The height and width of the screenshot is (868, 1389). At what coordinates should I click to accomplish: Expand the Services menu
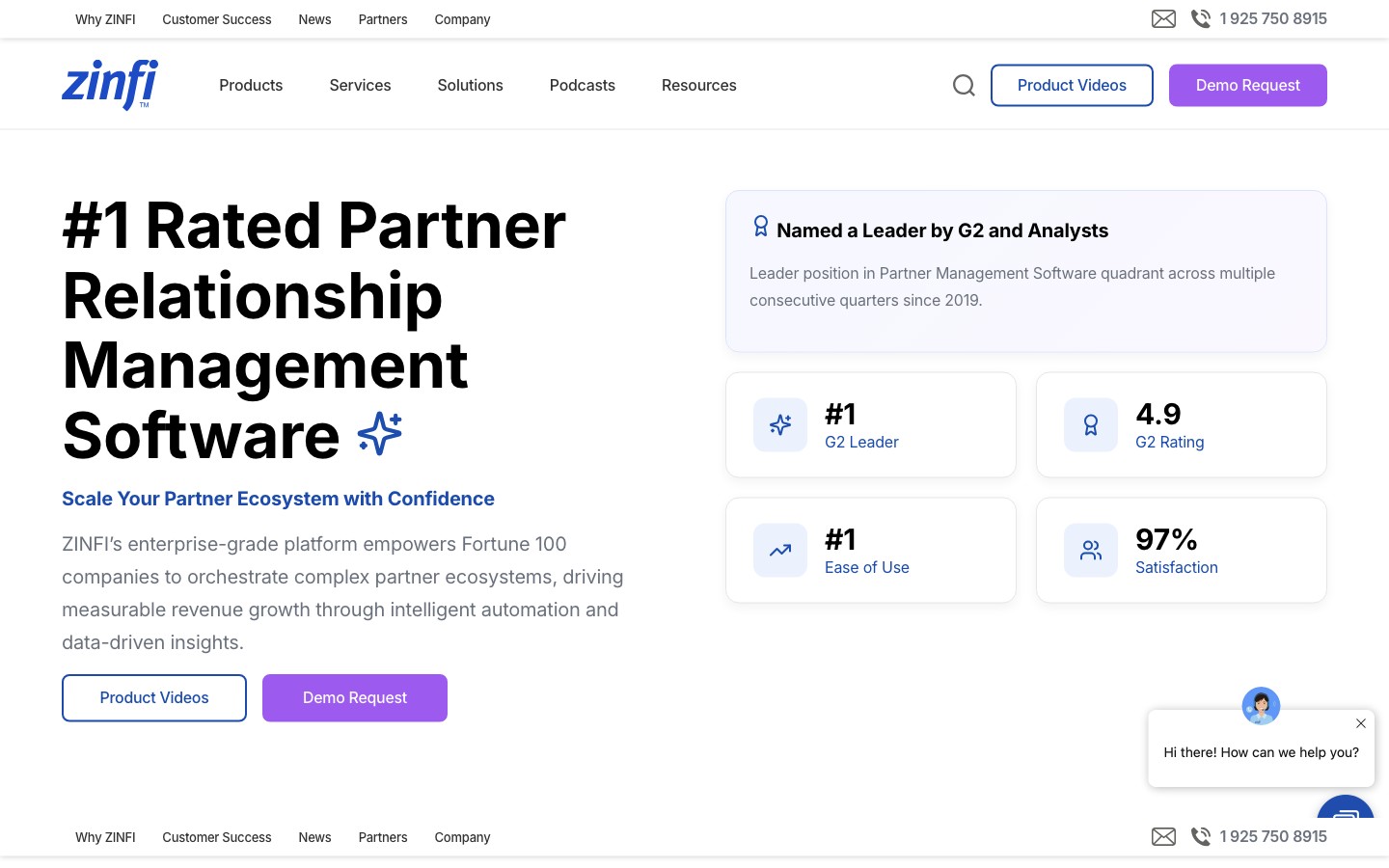(x=360, y=85)
